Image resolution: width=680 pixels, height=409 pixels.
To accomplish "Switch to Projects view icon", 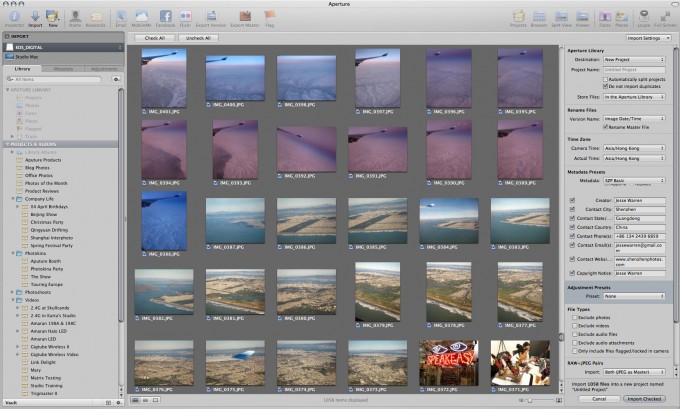I will 518,17.
